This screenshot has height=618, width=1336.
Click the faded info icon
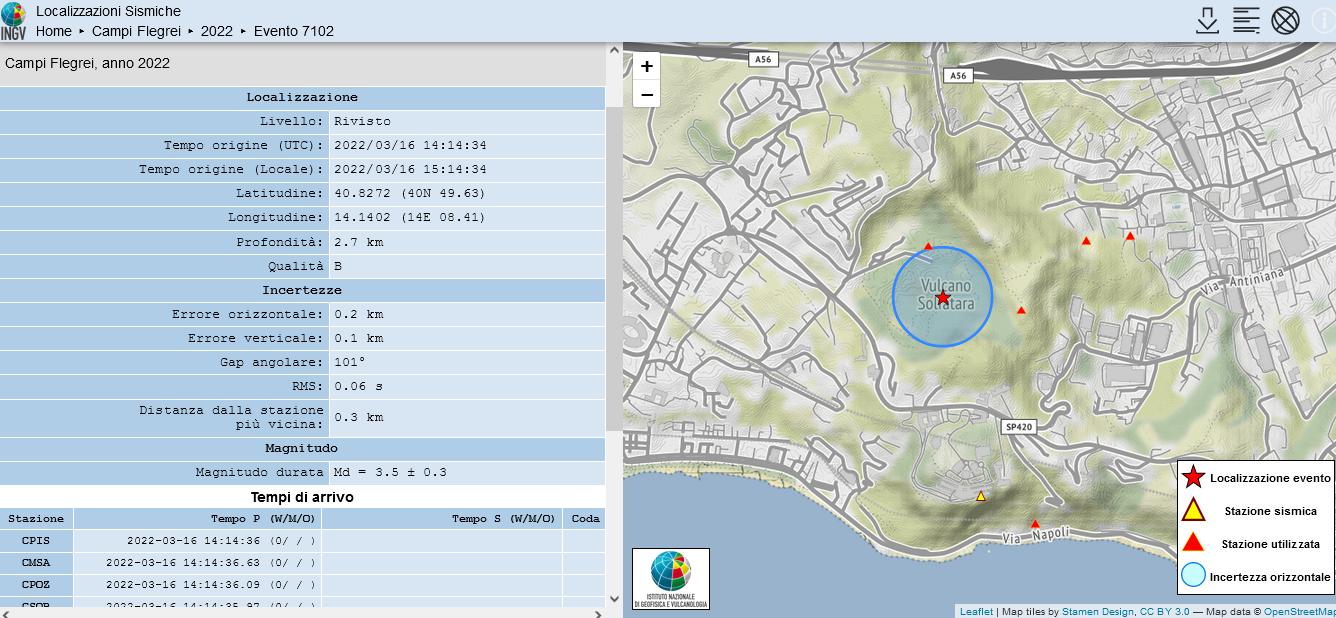[x=1322, y=20]
